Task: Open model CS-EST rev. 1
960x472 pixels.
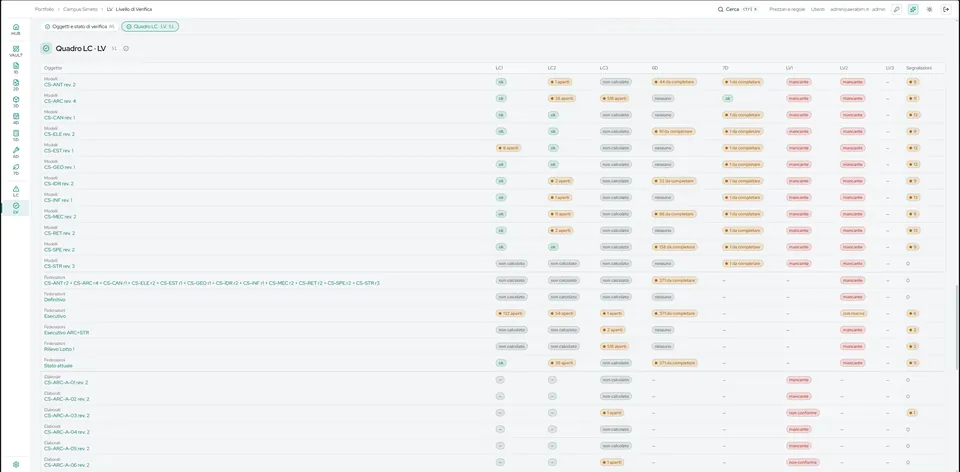Action: point(59,151)
